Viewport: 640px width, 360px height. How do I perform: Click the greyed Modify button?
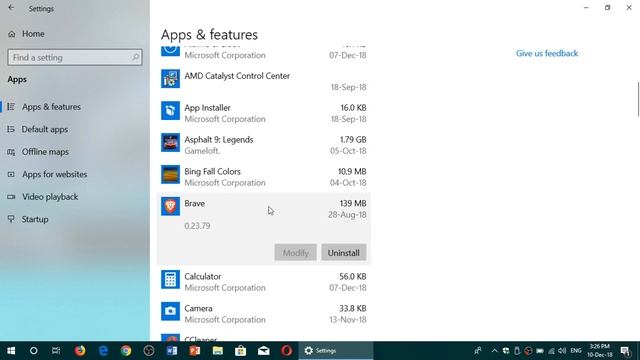pos(296,253)
